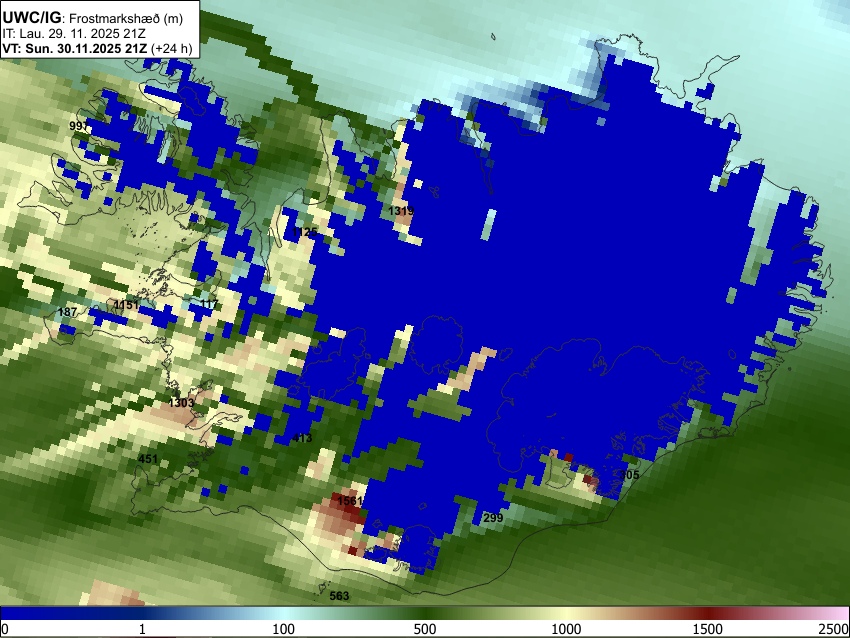Click the map value 563
The width and height of the screenshot is (850, 638).
339,596
